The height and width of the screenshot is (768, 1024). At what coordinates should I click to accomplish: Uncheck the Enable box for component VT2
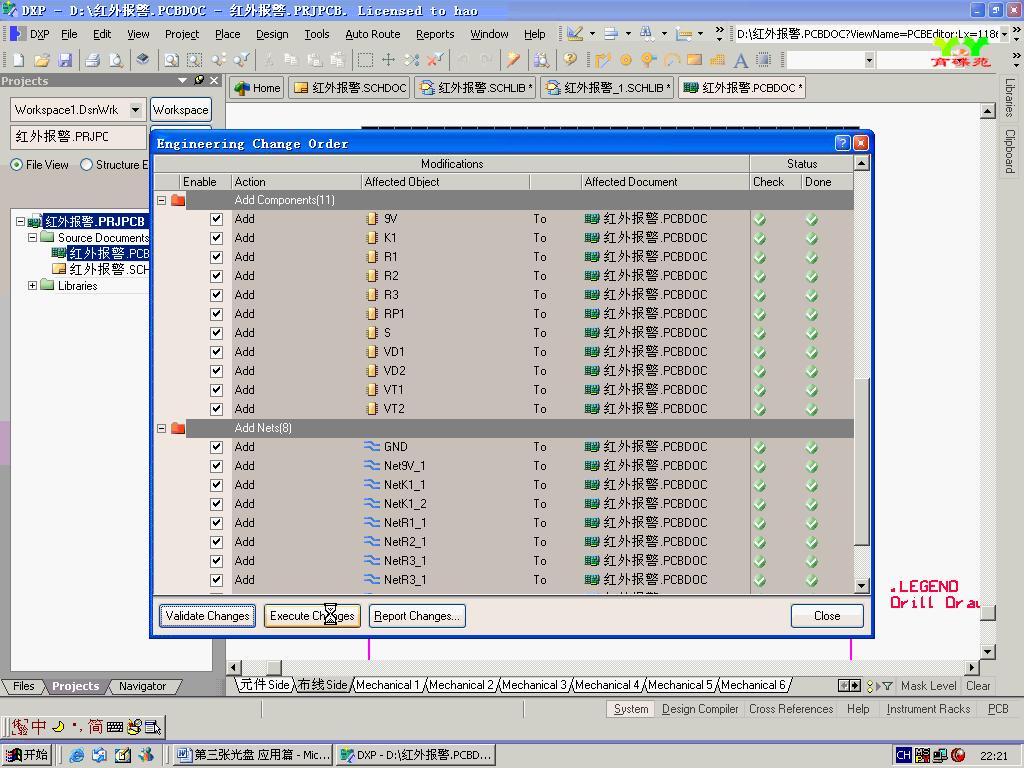(216, 409)
